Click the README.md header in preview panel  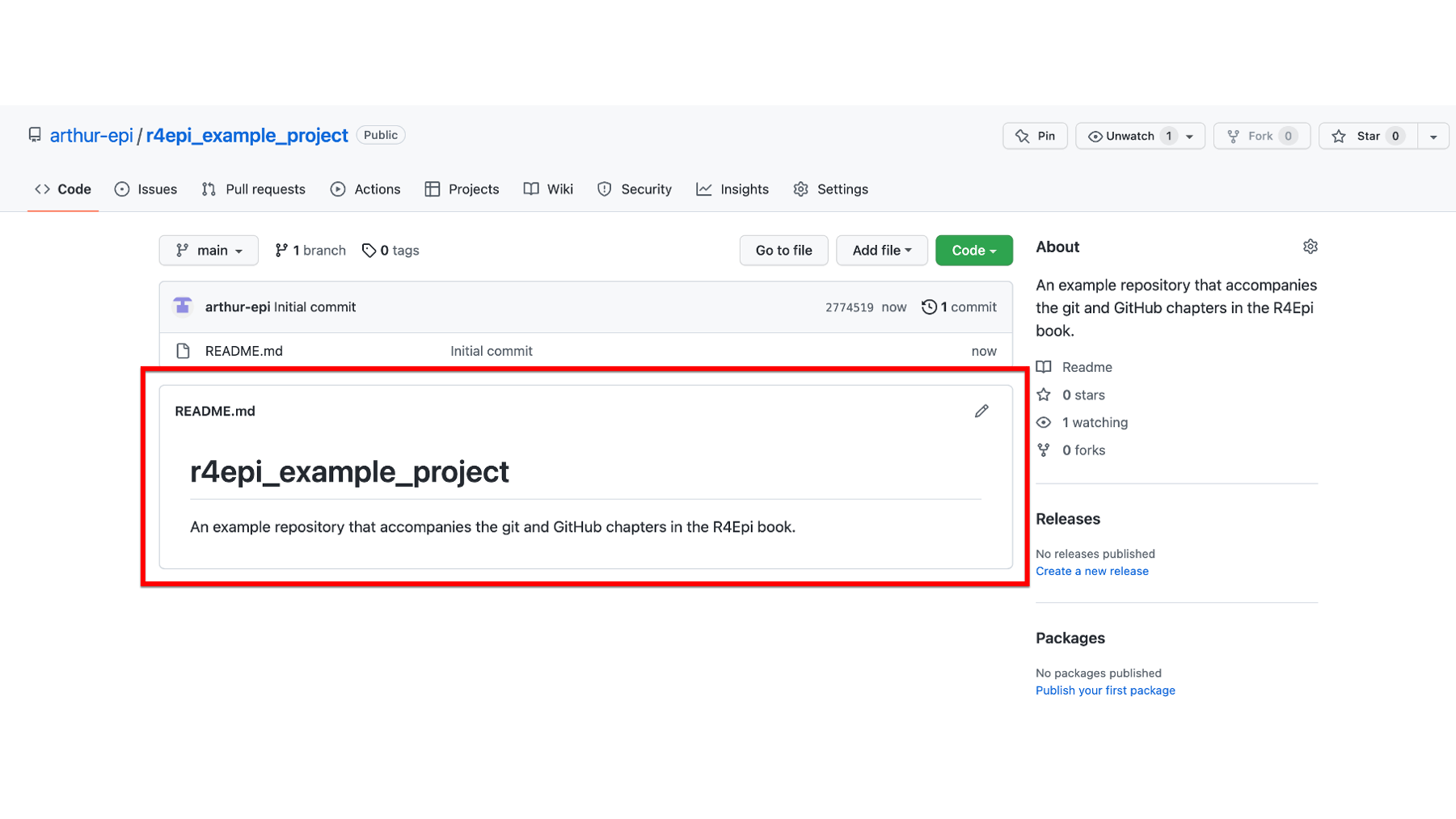pos(215,411)
